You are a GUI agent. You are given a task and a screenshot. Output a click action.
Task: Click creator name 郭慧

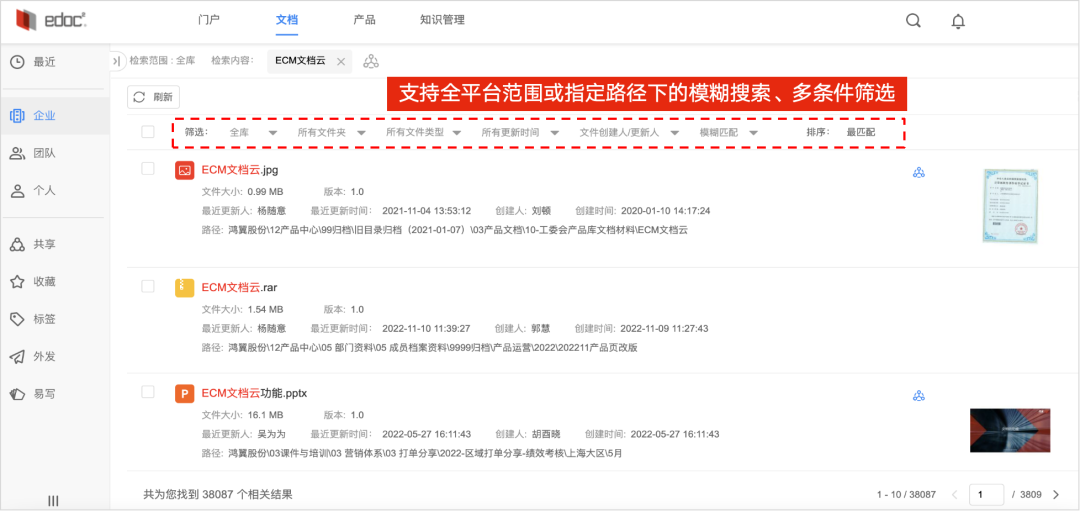click(x=541, y=328)
